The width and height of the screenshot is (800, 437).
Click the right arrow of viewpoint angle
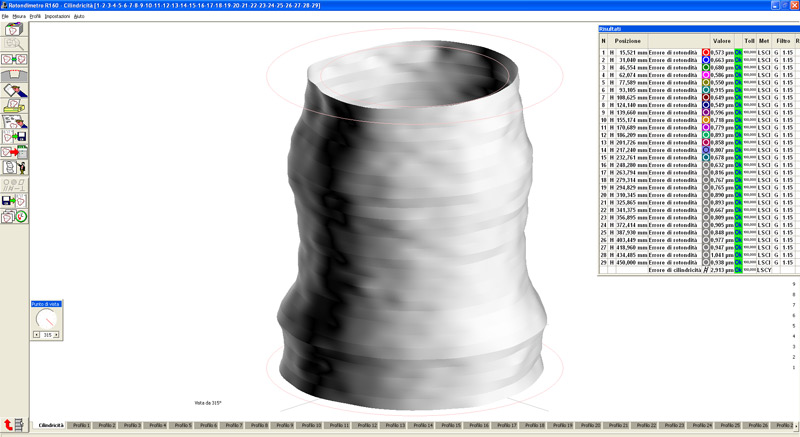tap(58, 335)
